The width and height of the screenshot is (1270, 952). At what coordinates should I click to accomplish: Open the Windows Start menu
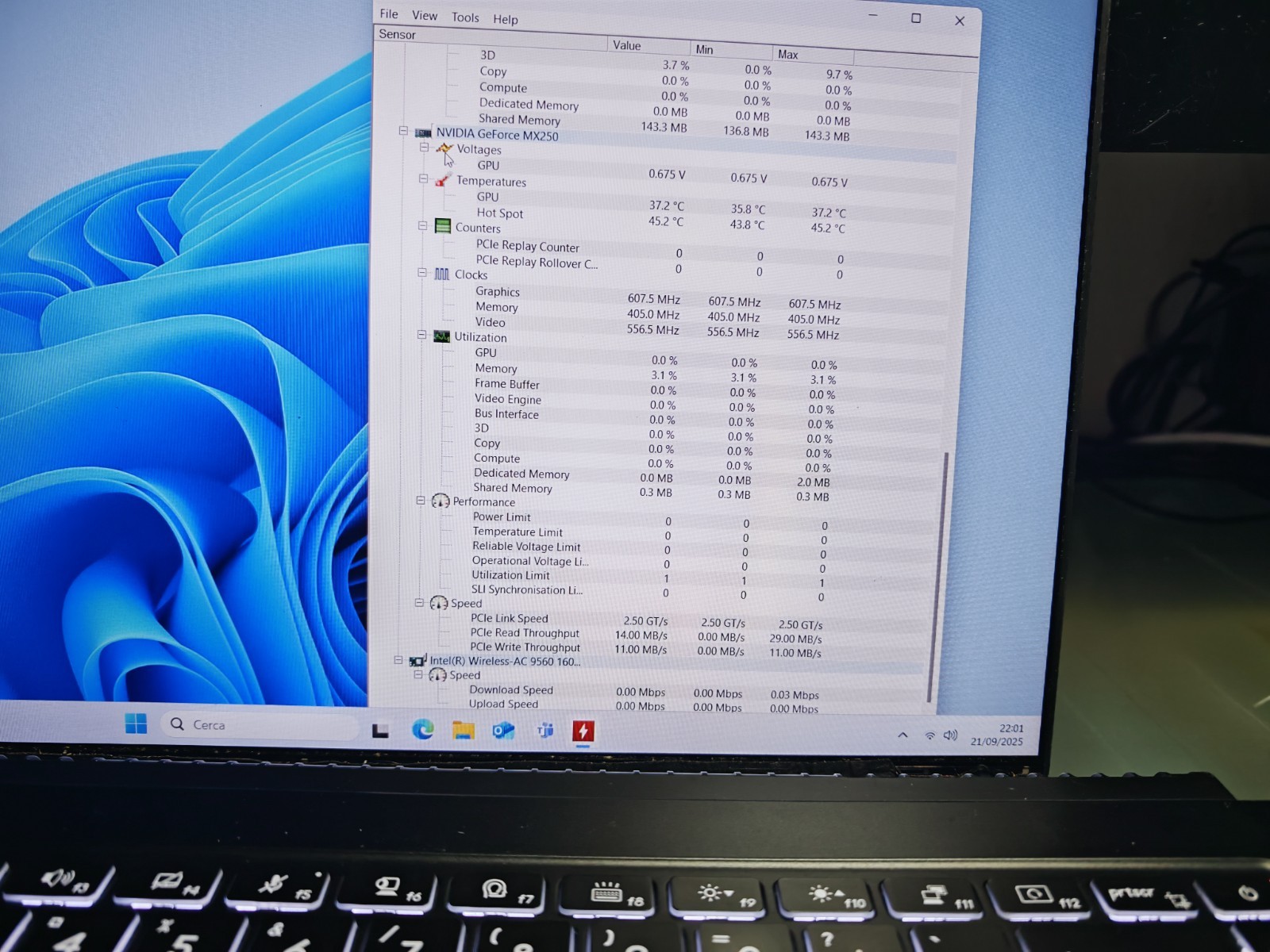136,724
